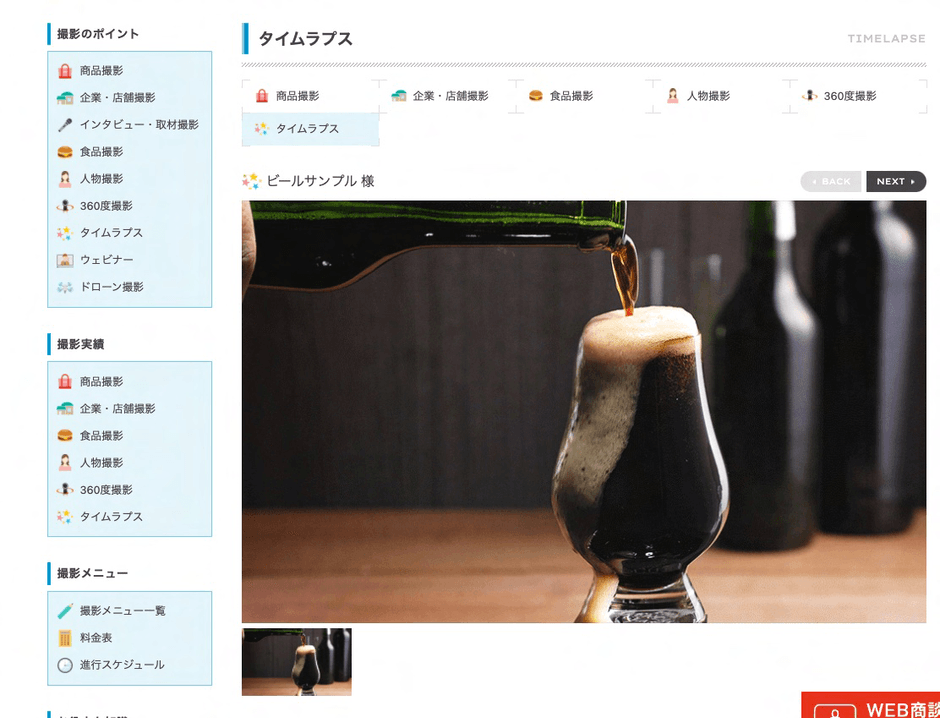This screenshot has width=940, height=718.
Task: Click the webinar icon beside ウェビナー
Action: 65,260
